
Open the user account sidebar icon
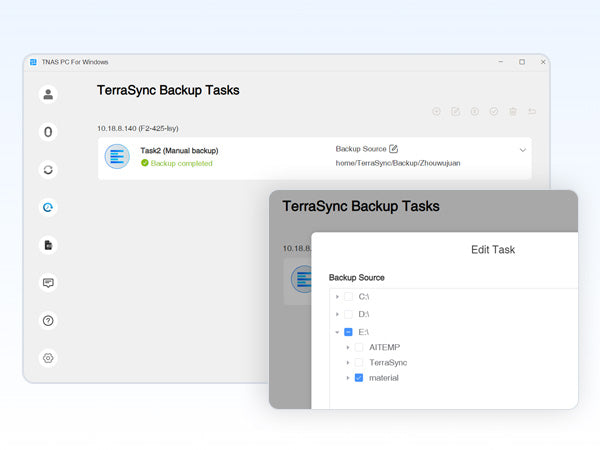coord(48,95)
